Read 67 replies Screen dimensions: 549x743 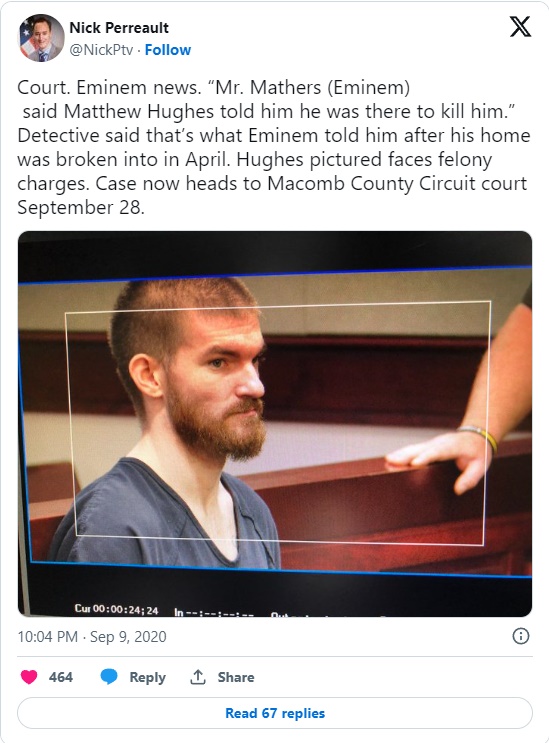[x=275, y=713]
